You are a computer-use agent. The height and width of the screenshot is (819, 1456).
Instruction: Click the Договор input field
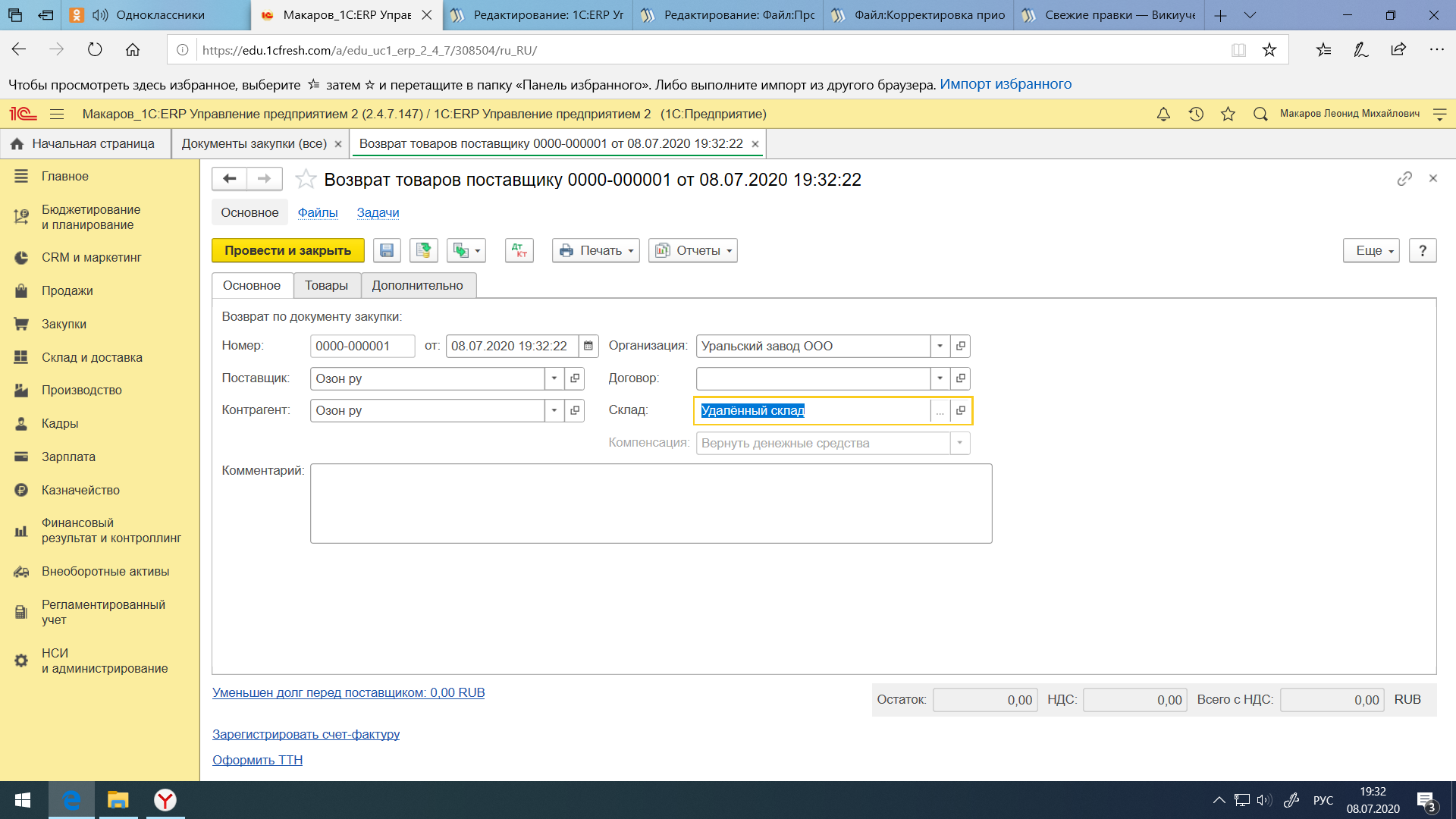[x=813, y=378]
